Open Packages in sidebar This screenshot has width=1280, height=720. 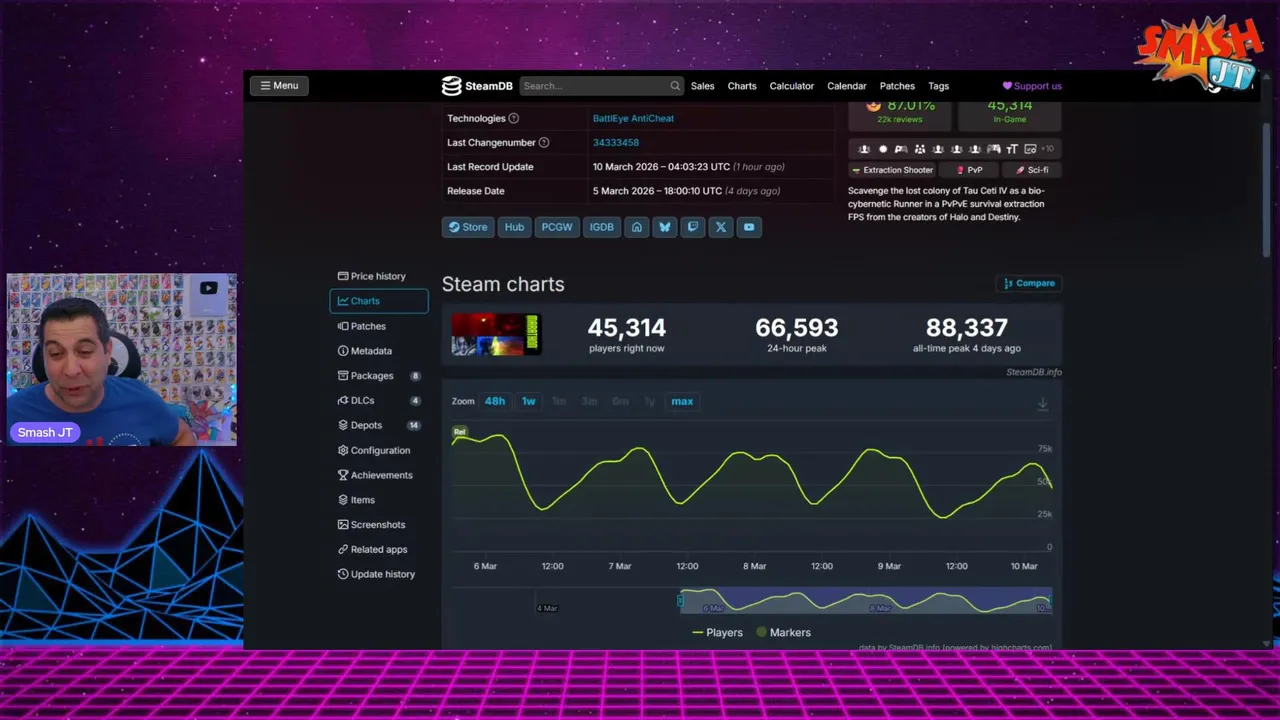point(378,376)
